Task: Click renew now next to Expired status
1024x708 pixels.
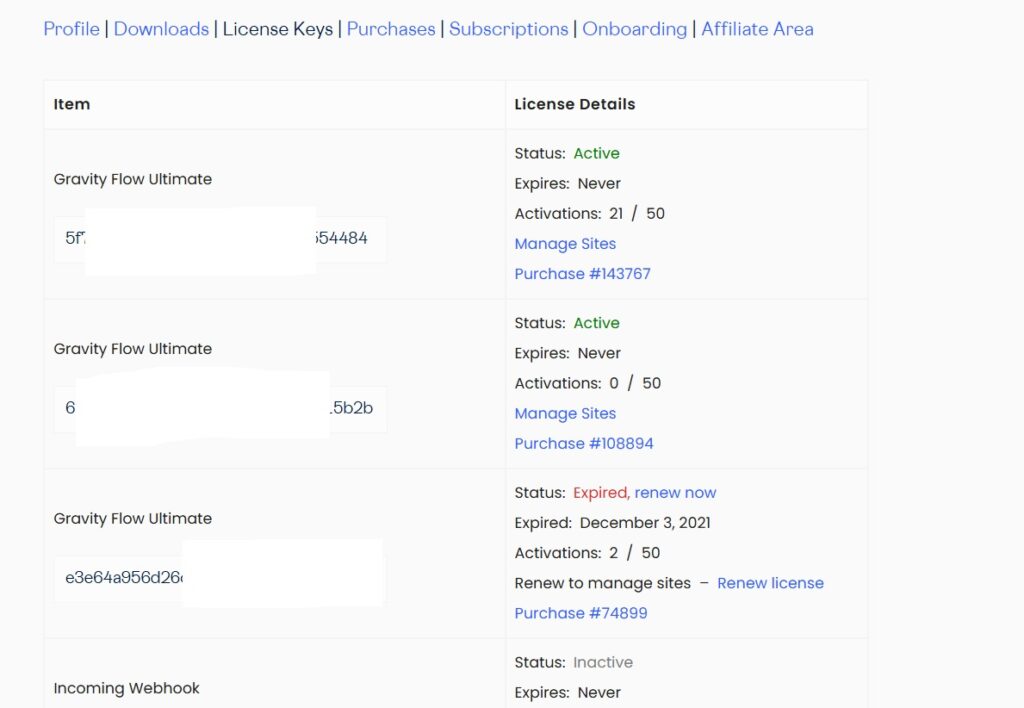Action: (675, 492)
